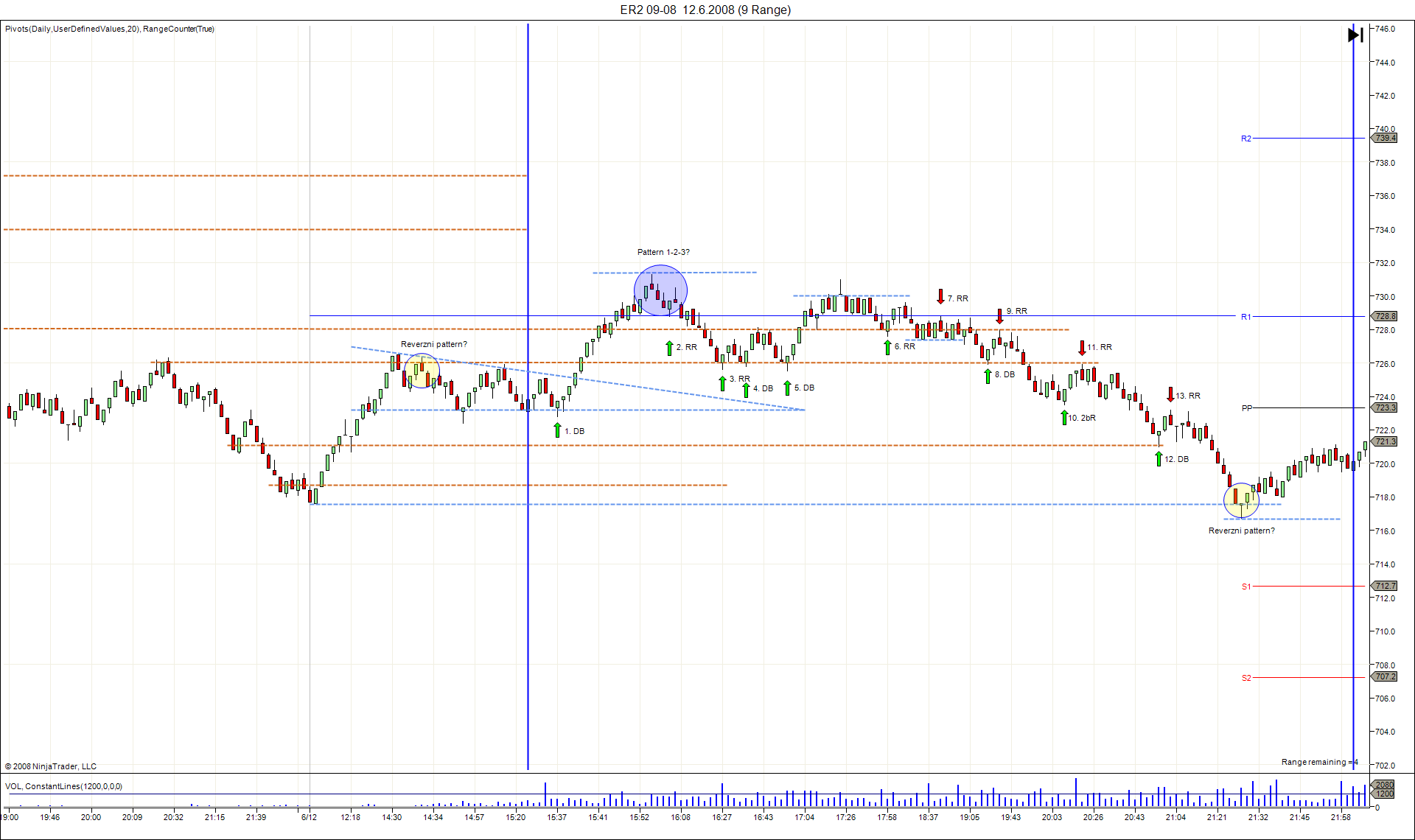Click the 723.3 PP price marker
The image size is (1415, 840).
click(x=1385, y=407)
